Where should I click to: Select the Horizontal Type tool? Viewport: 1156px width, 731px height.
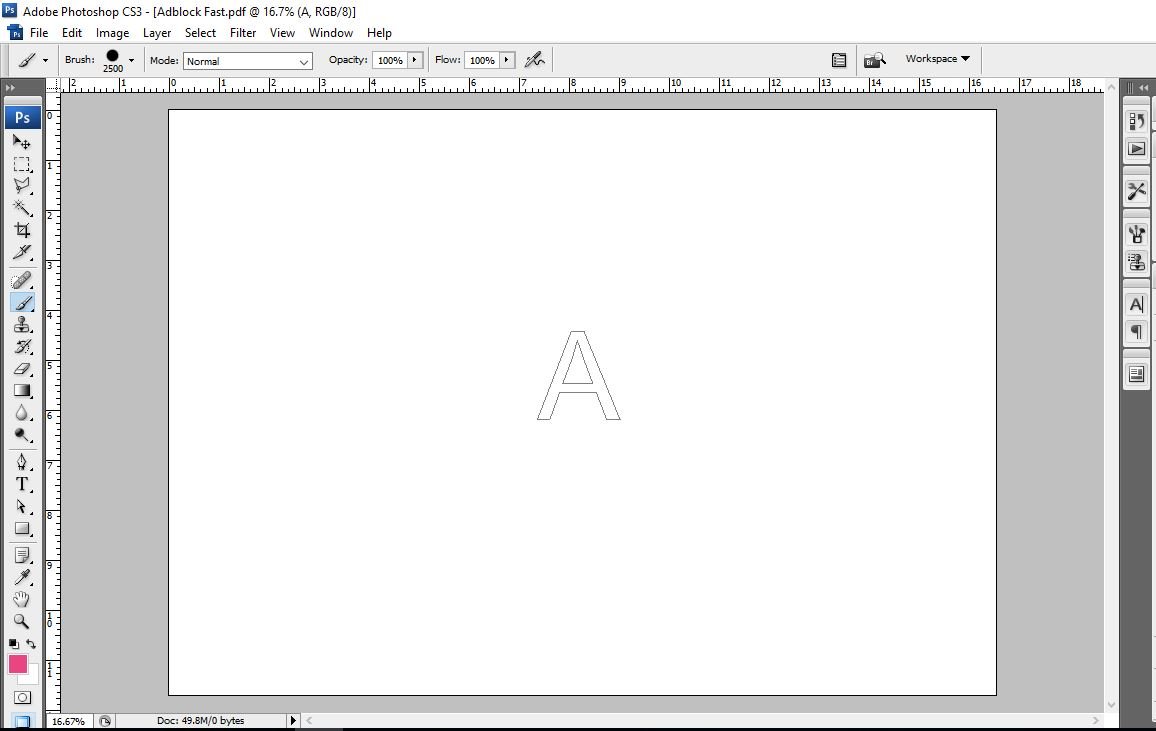[x=22, y=484]
